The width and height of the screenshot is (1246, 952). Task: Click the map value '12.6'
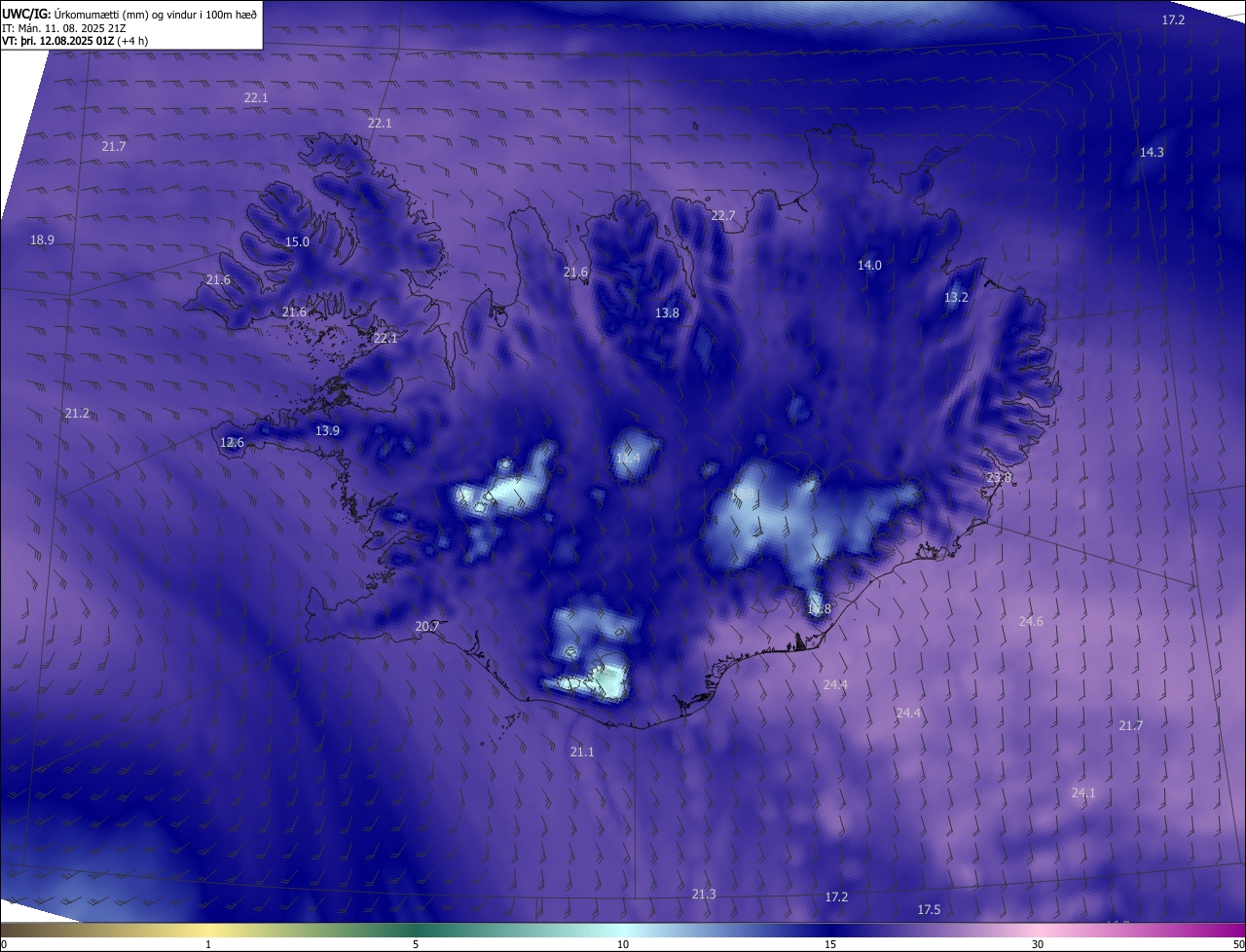coord(232,442)
